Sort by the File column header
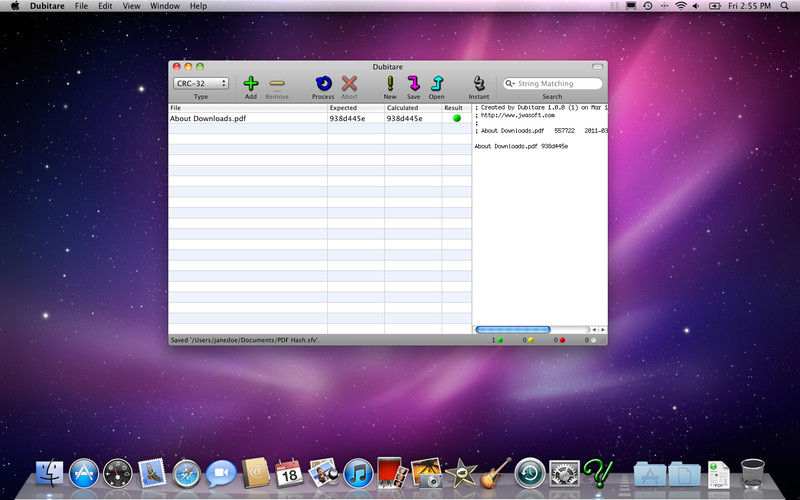This screenshot has height=500, width=800. click(248, 108)
